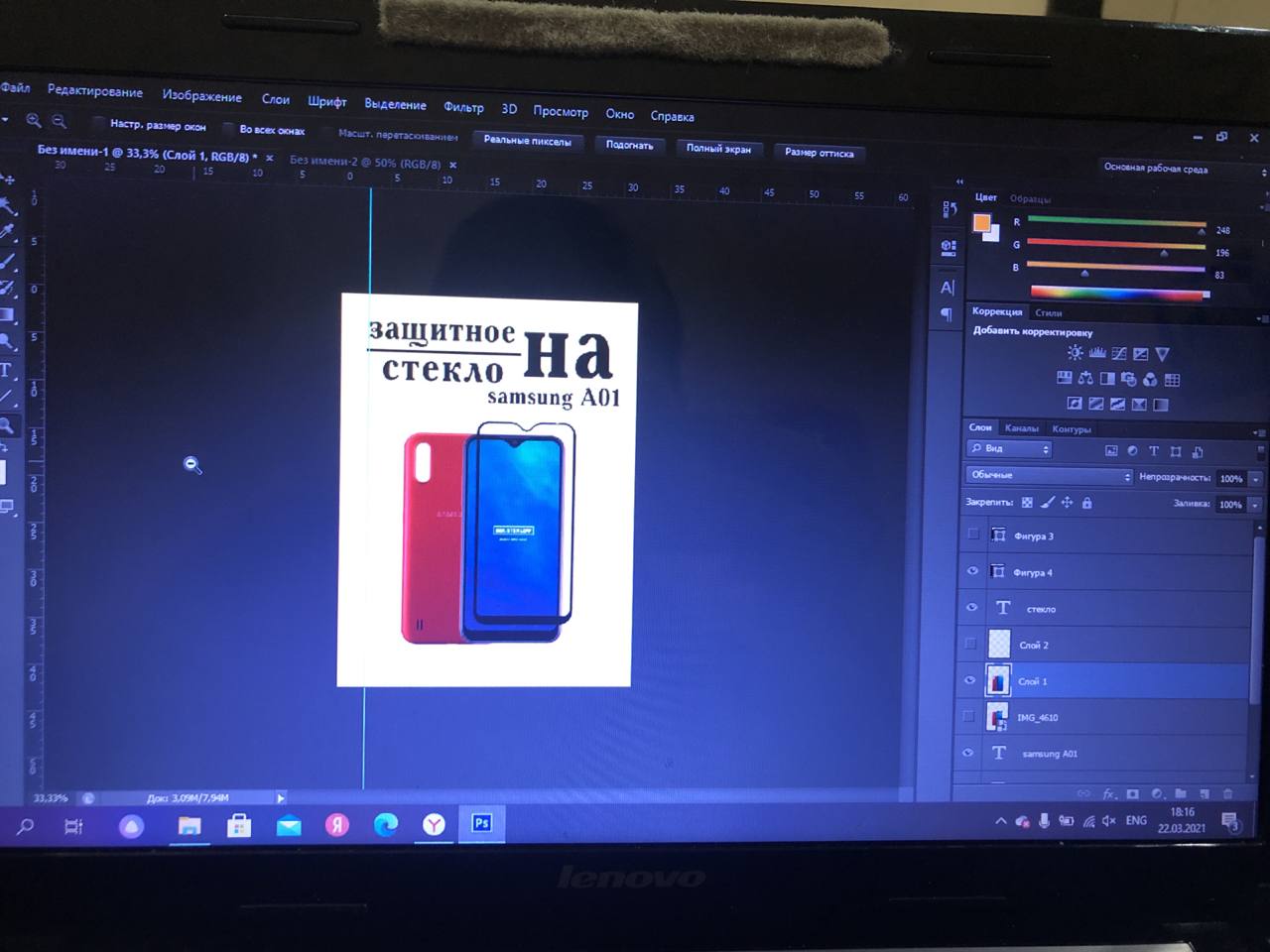Open the Layers panel flyout menu
Screen dimensions: 1270x952
[1260, 433]
